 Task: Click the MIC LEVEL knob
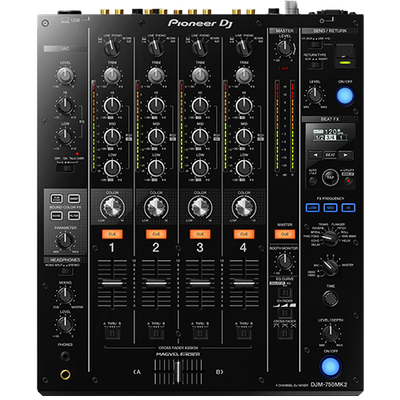click(x=65, y=75)
